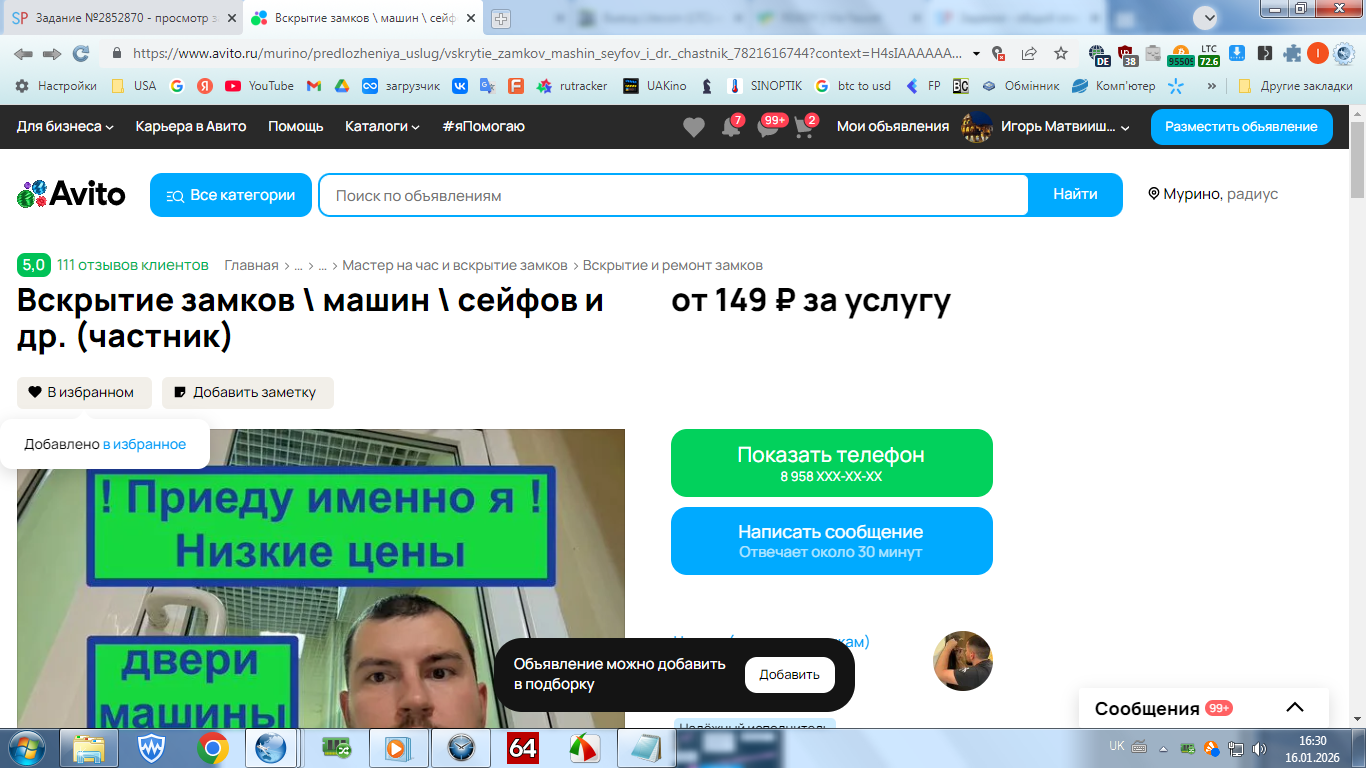The image size is (1366, 768).
Task: Click the Найти search button
Action: [x=1075, y=195]
